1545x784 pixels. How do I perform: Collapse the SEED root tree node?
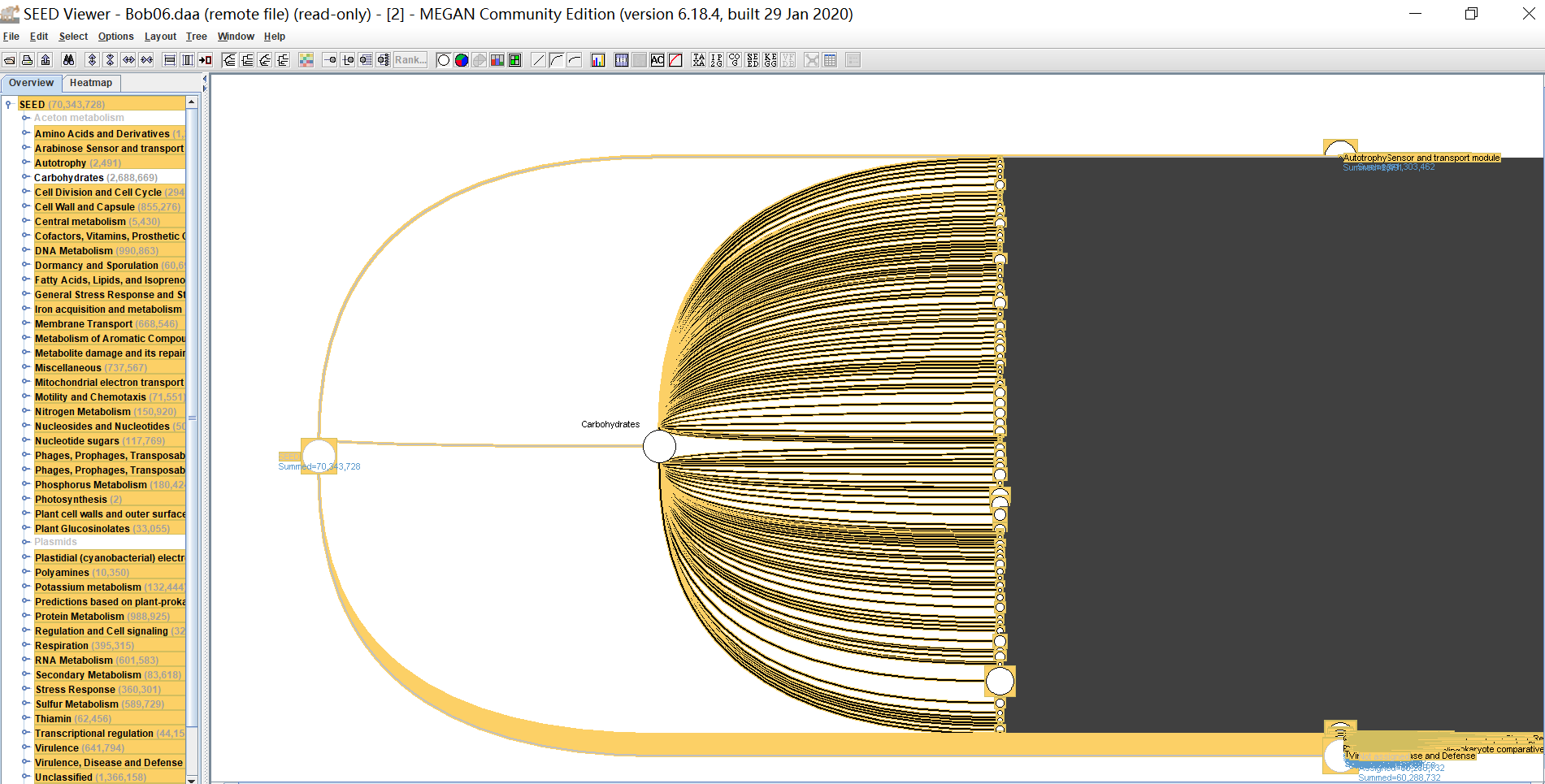coord(8,104)
